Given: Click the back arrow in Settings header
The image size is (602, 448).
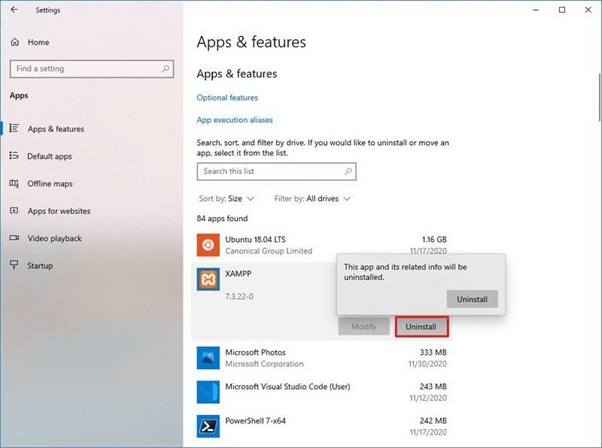Looking at the screenshot, I should point(14,10).
